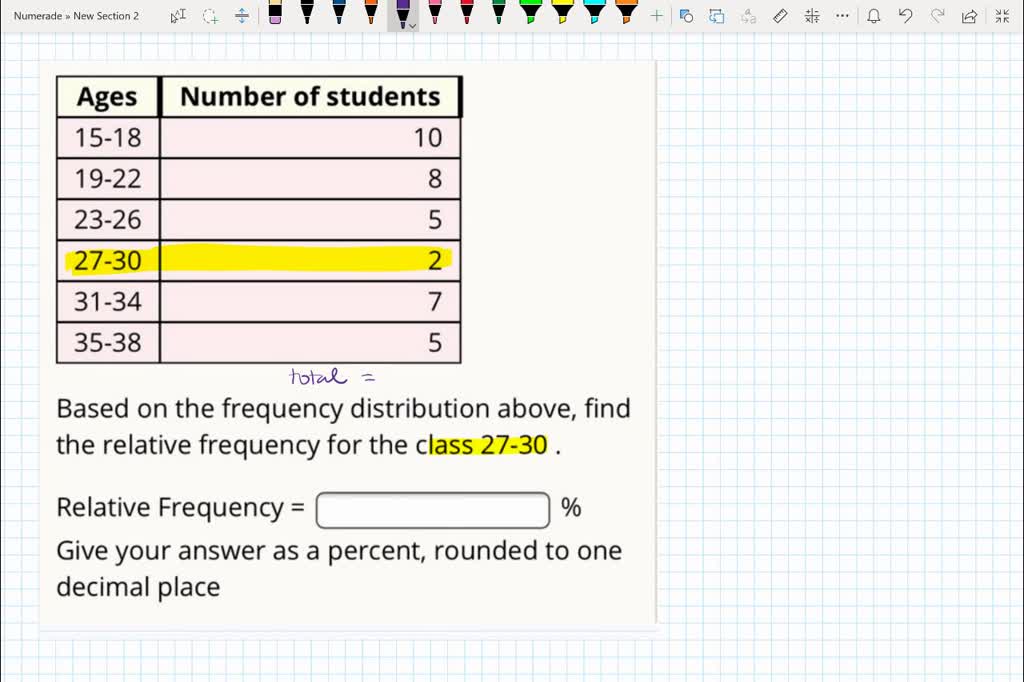Open the share options

click(x=968, y=16)
